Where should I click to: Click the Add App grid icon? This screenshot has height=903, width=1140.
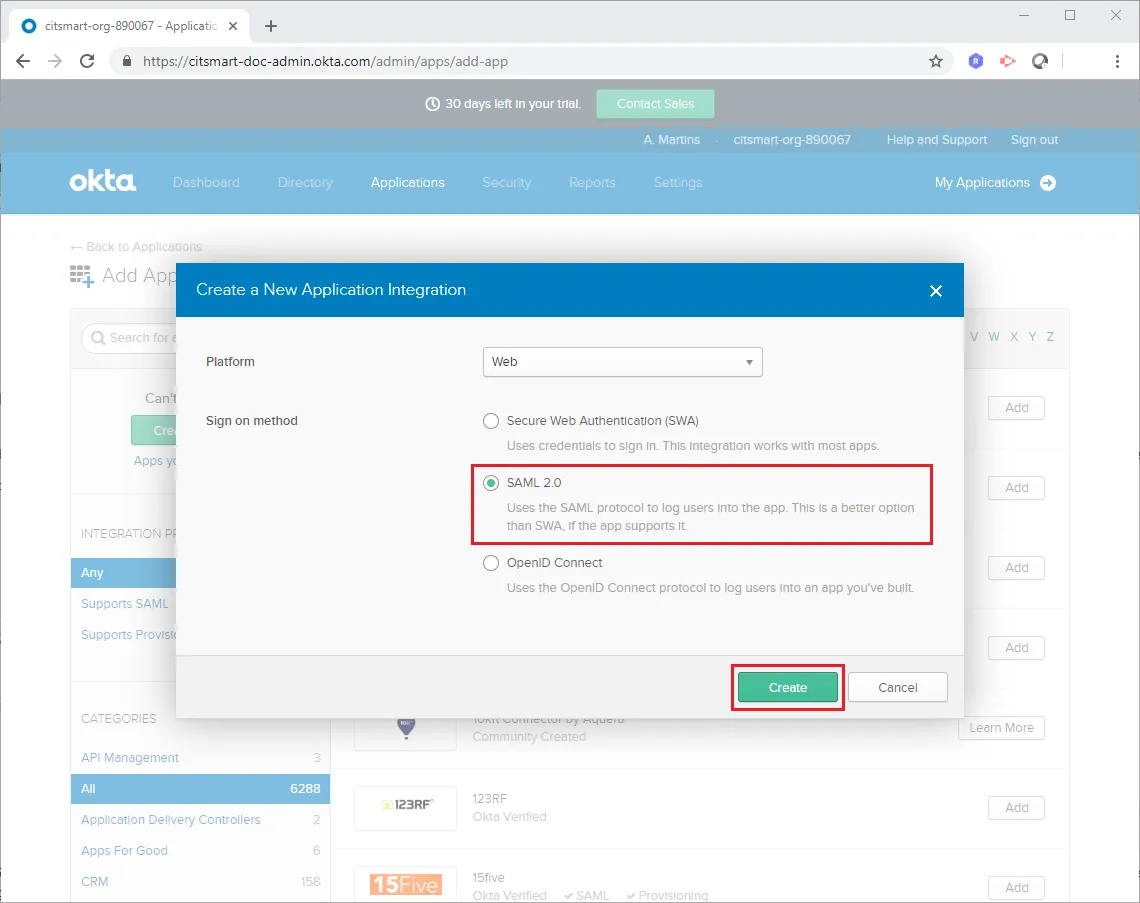click(x=81, y=276)
